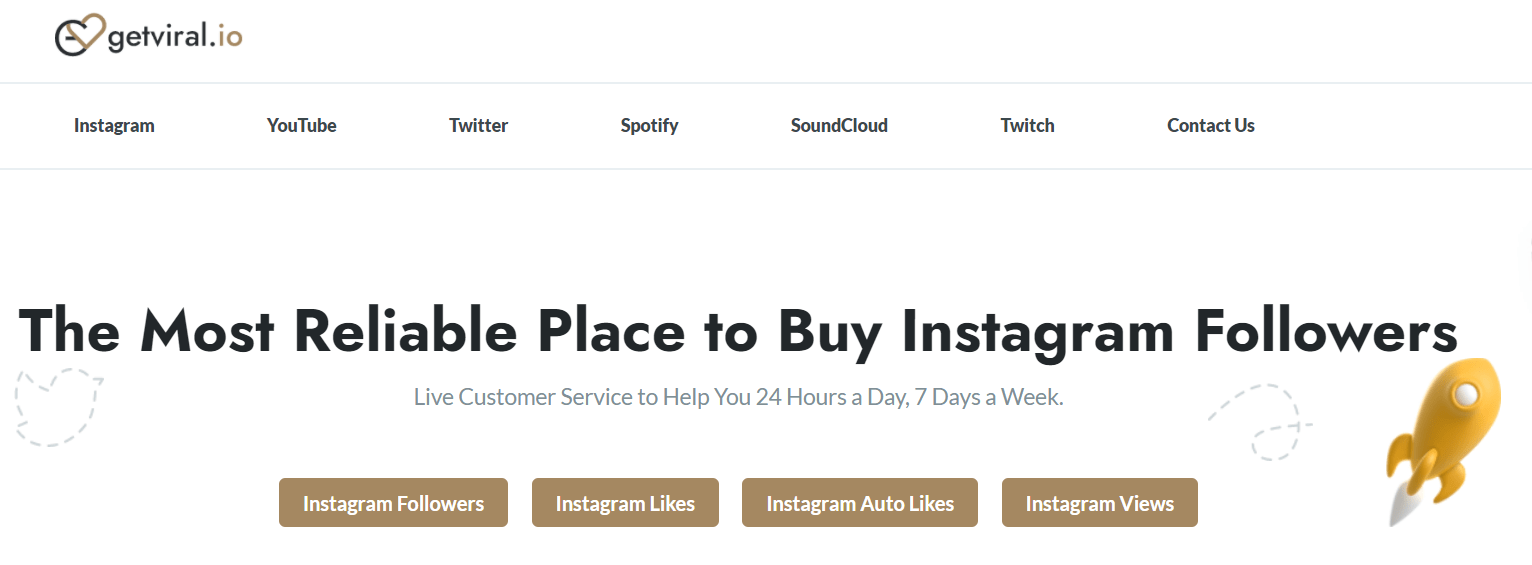This screenshot has height=565, width=1532.
Task: Select Spotify in the navigation bar
Action: pyautogui.click(x=649, y=126)
